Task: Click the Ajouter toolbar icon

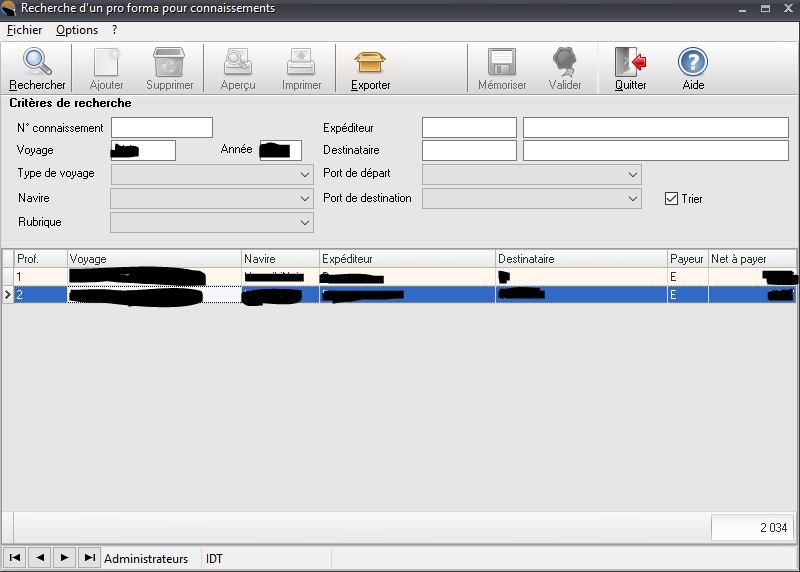Action: pyautogui.click(x=107, y=63)
